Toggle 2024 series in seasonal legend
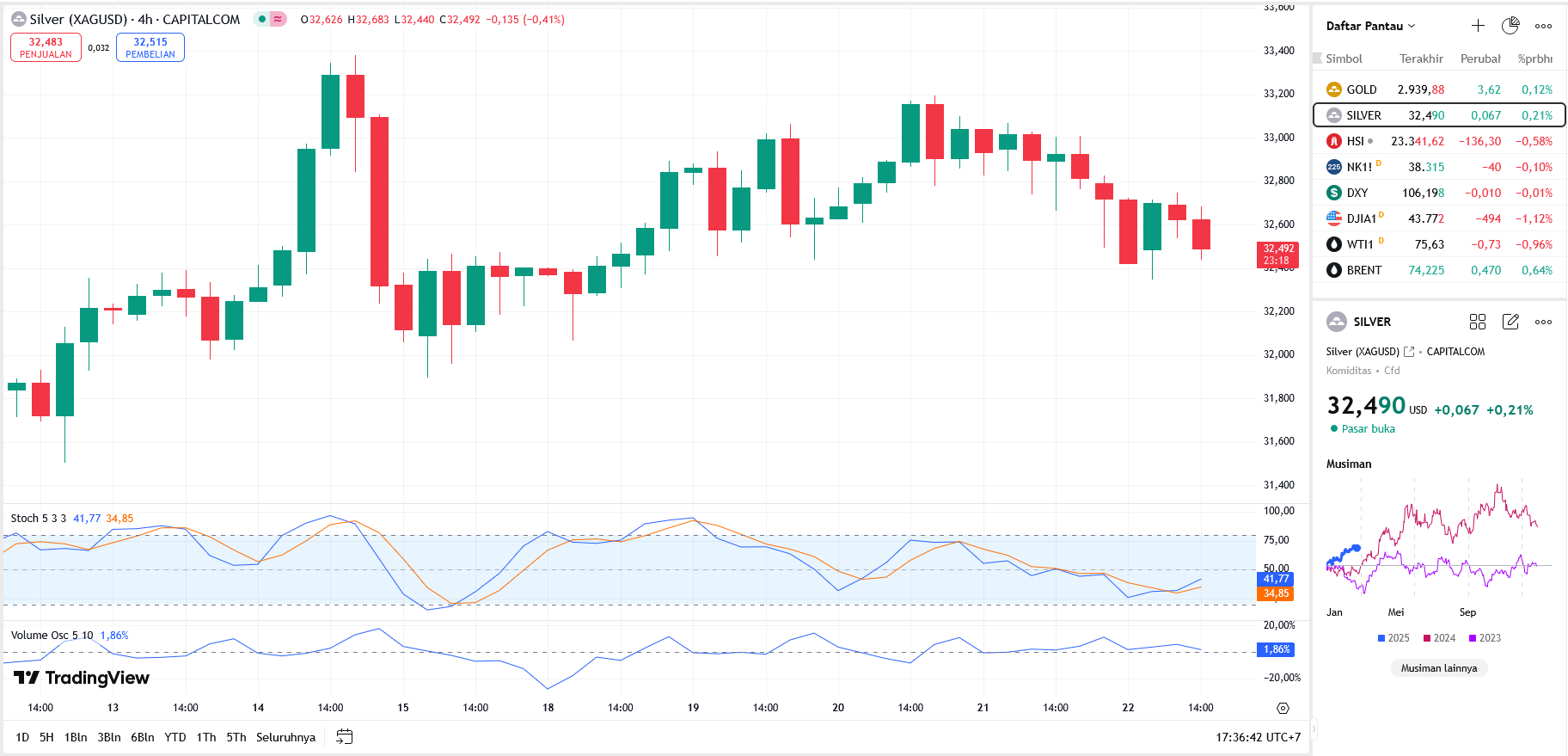 pyautogui.click(x=1439, y=638)
